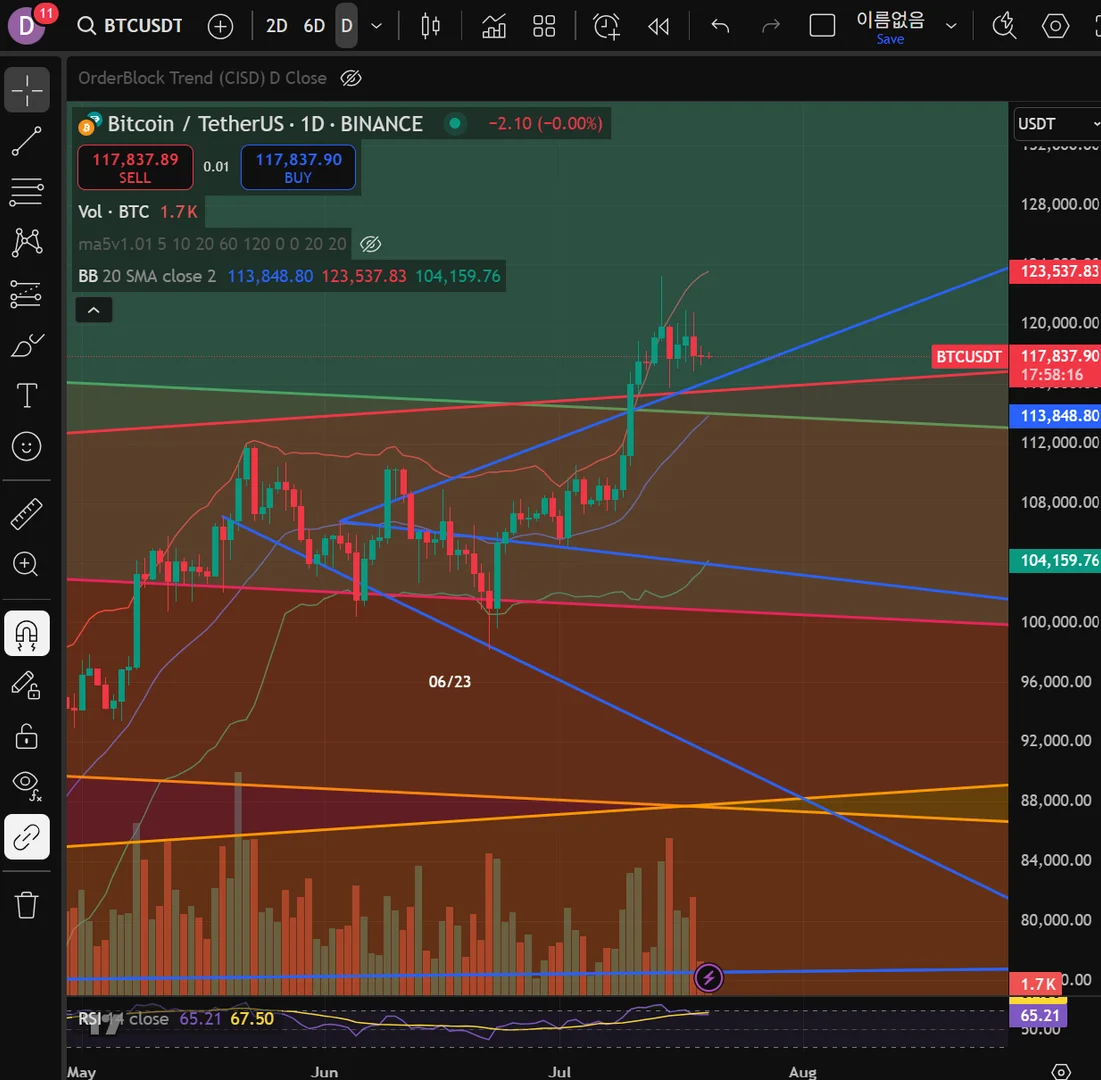Save the layout via the Save link

tap(890, 39)
